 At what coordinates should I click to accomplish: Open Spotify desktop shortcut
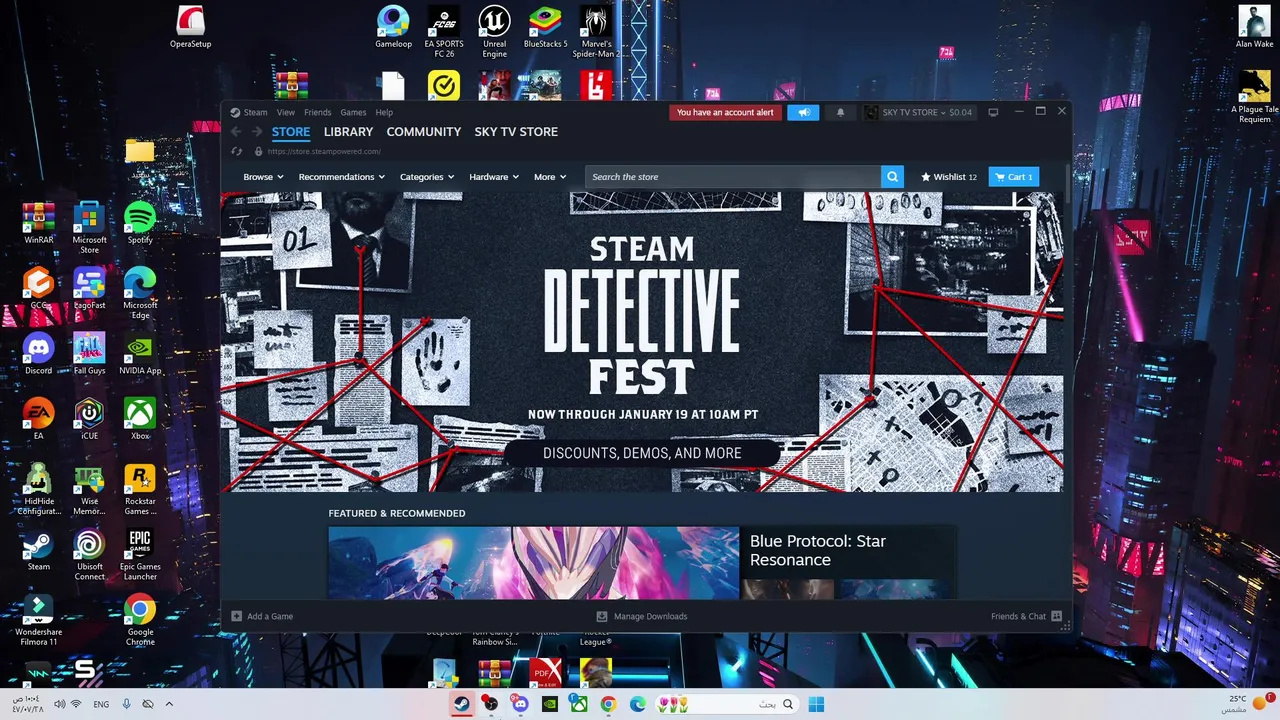pyautogui.click(x=140, y=222)
